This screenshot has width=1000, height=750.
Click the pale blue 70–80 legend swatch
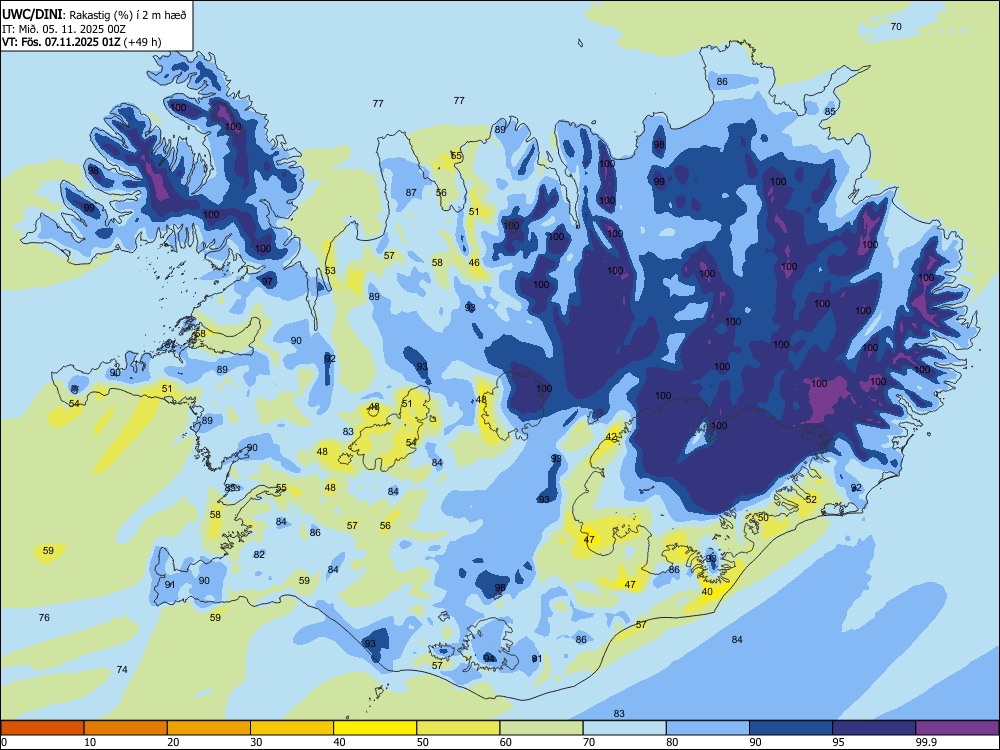click(624, 728)
